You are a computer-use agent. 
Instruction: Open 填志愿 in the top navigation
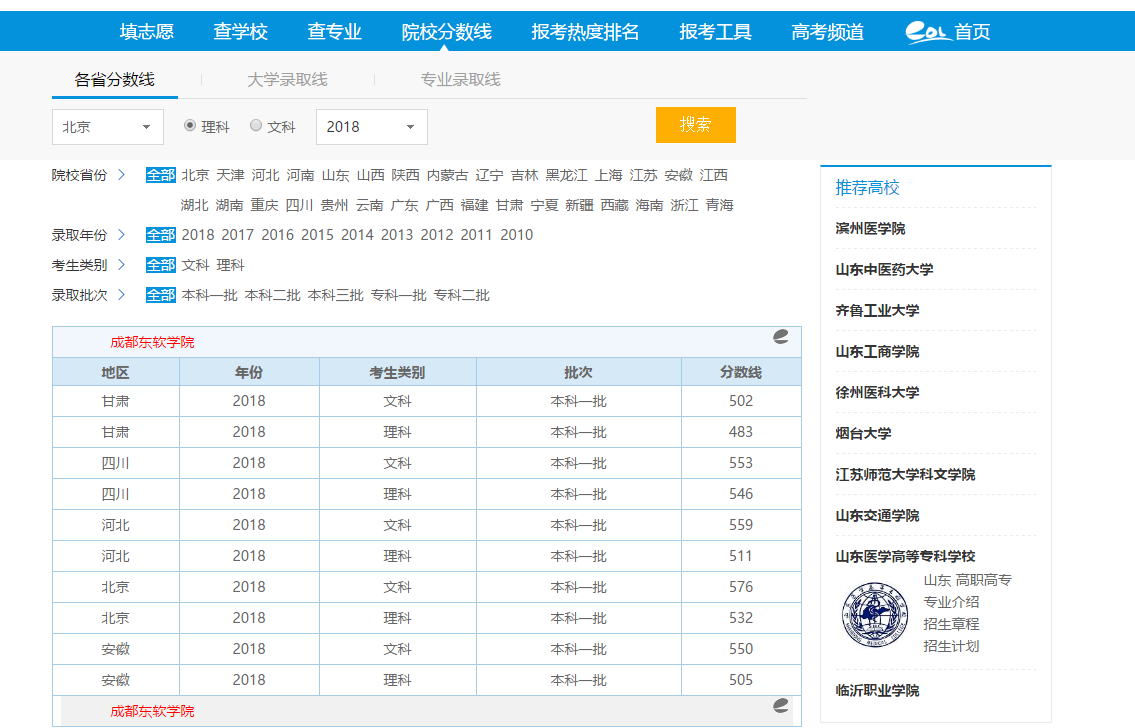tap(147, 32)
